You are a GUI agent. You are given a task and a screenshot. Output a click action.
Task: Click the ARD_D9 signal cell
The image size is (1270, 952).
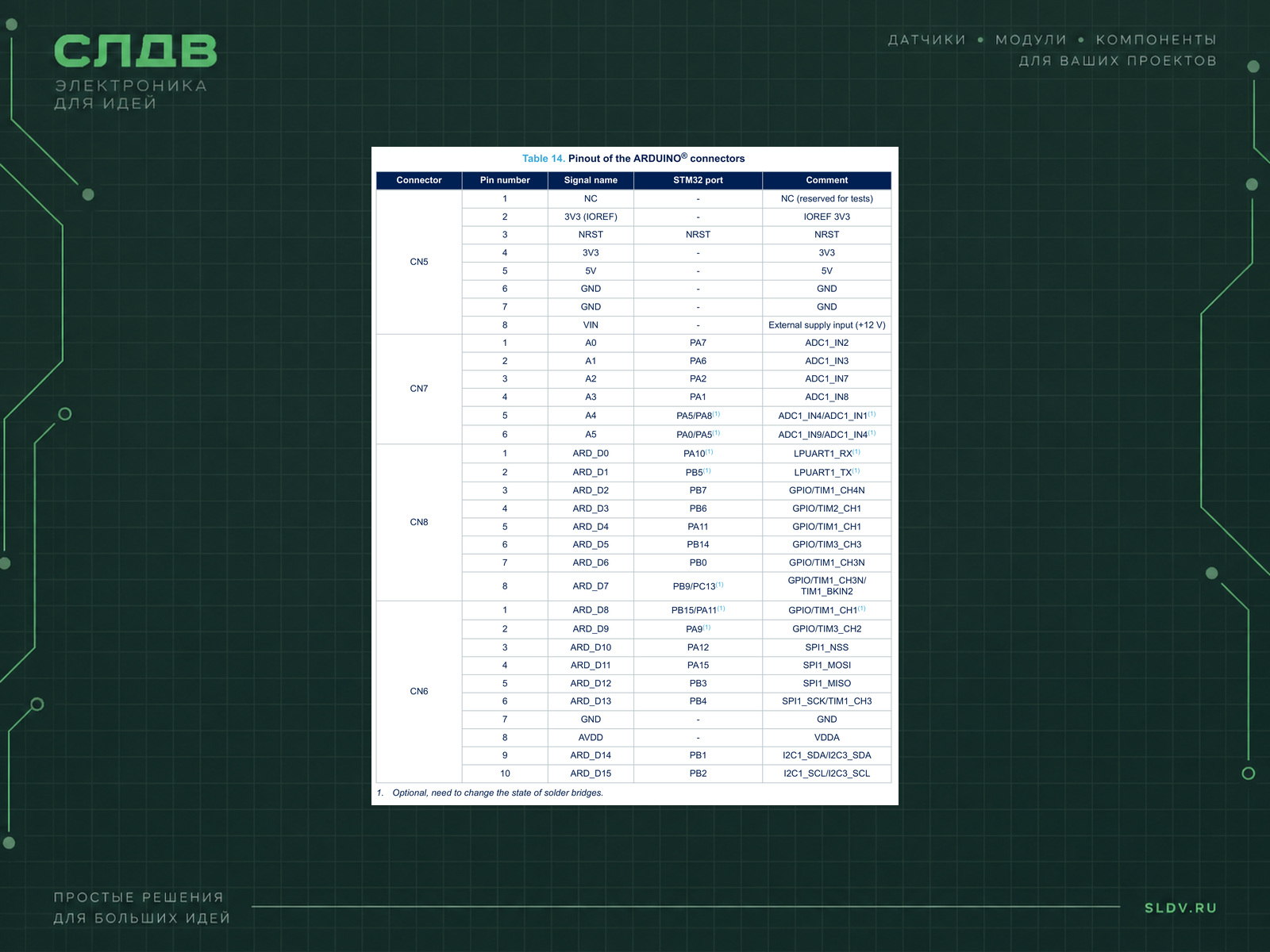point(591,629)
